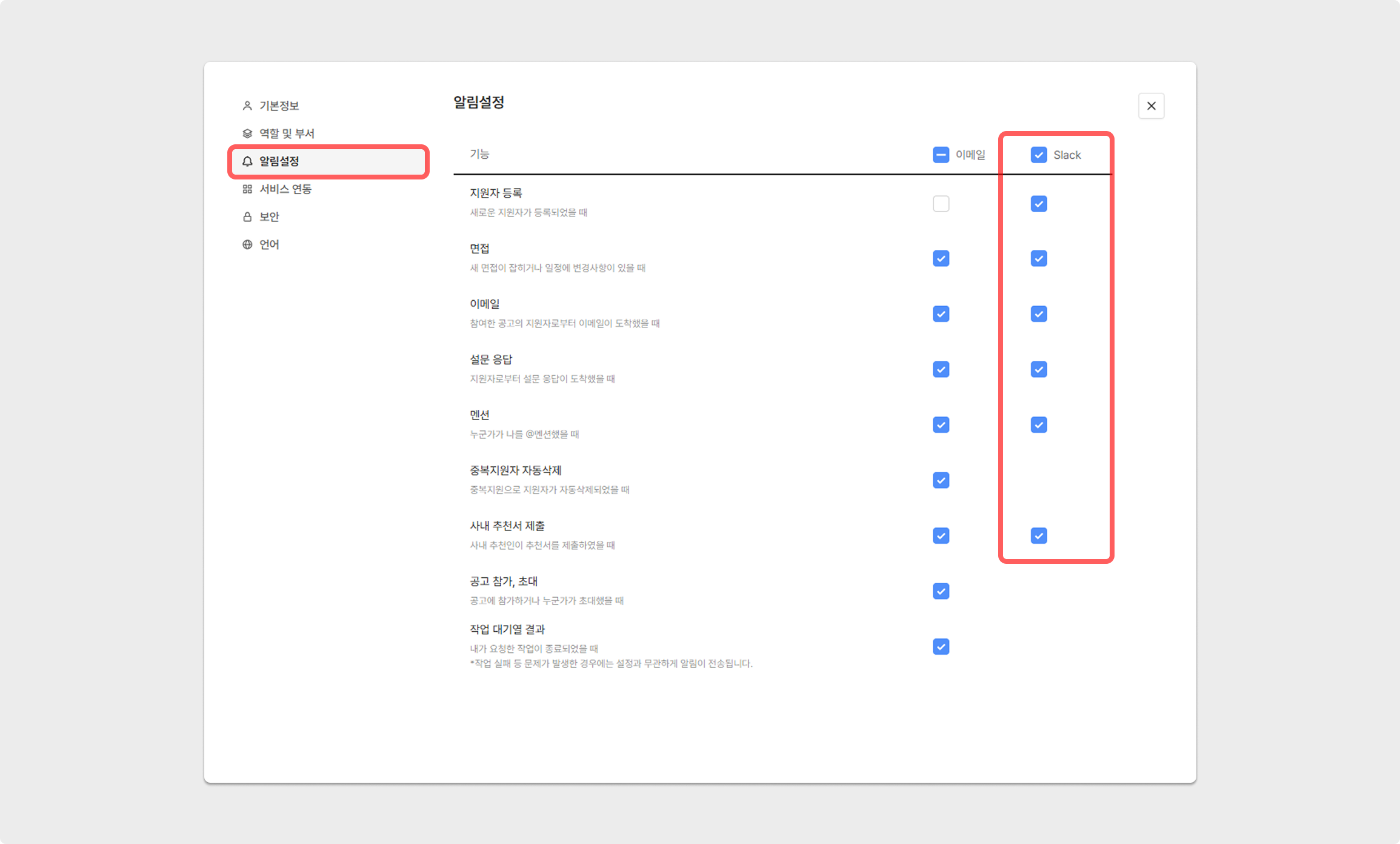Close the settings dialog with X
The width and height of the screenshot is (1400, 844).
point(1151,106)
